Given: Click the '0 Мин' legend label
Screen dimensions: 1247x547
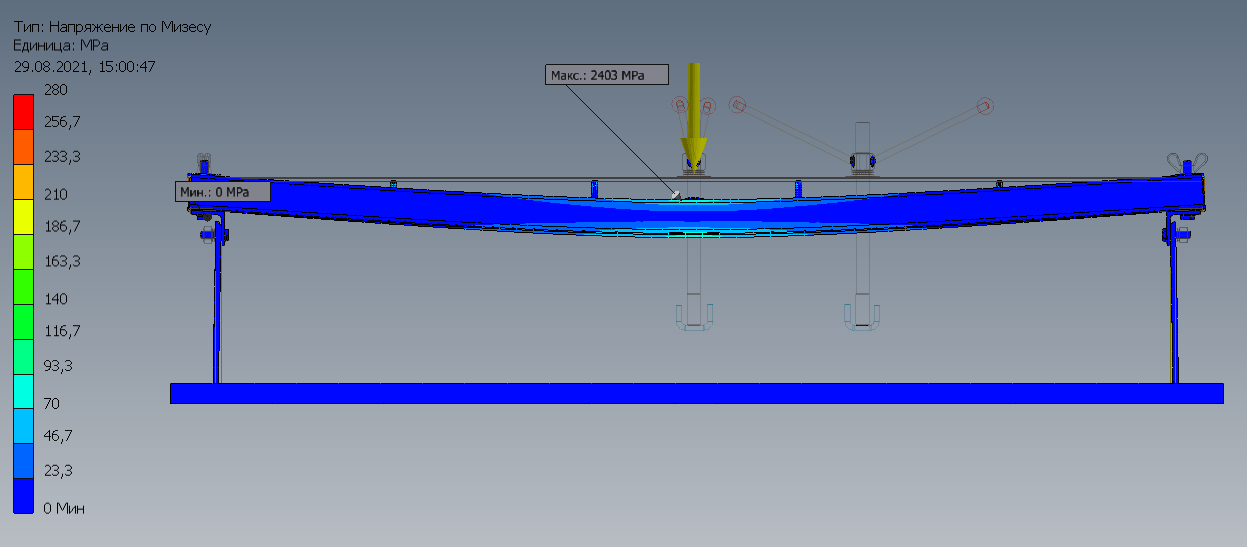Looking at the screenshot, I should tap(64, 509).
